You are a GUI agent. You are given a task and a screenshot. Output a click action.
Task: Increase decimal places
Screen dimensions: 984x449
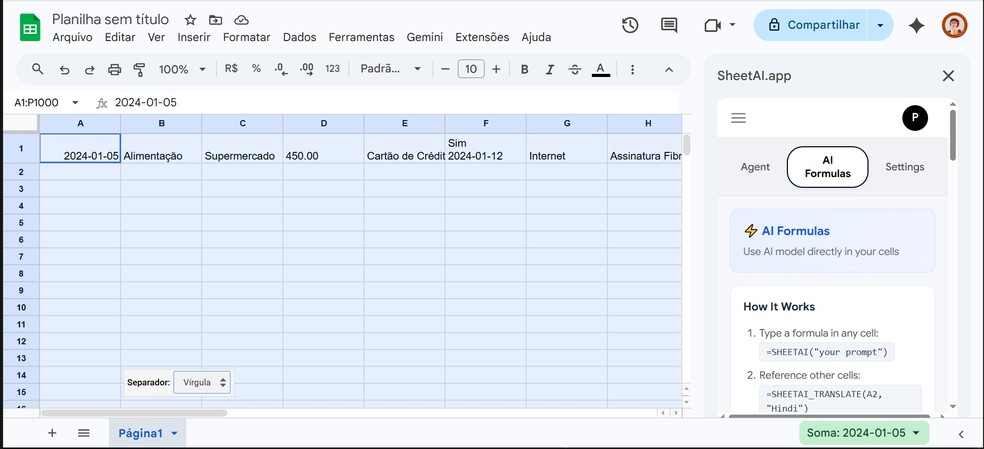coord(307,69)
